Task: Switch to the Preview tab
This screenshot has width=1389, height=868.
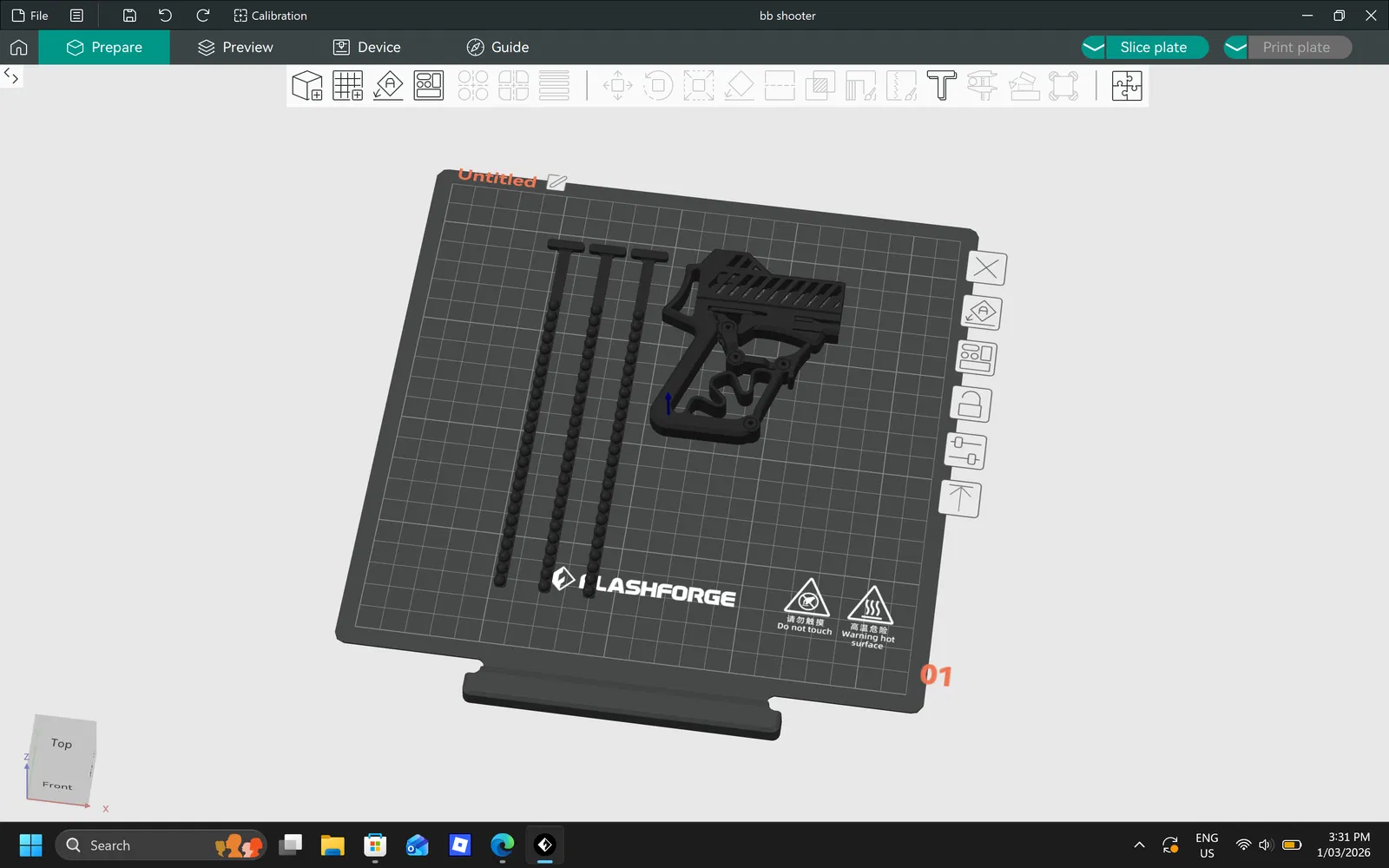Action: point(235,47)
